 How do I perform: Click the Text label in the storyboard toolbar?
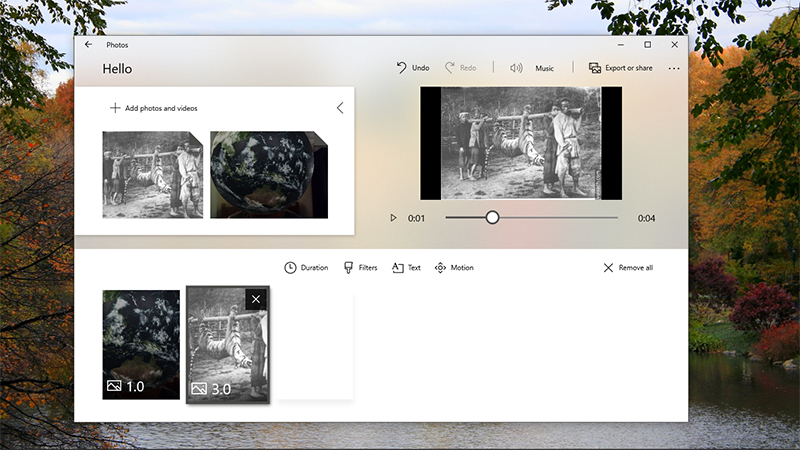click(x=414, y=268)
